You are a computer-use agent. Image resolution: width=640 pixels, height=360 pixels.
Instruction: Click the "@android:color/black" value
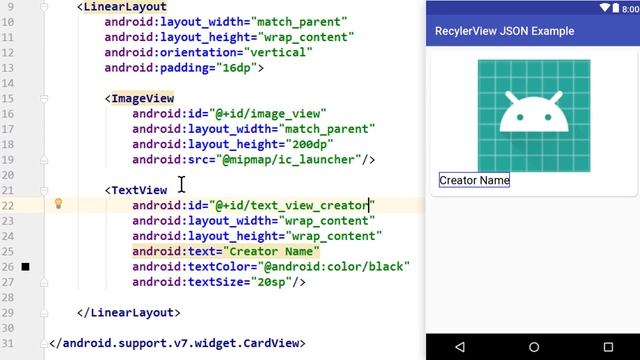pyautogui.click(x=333, y=267)
